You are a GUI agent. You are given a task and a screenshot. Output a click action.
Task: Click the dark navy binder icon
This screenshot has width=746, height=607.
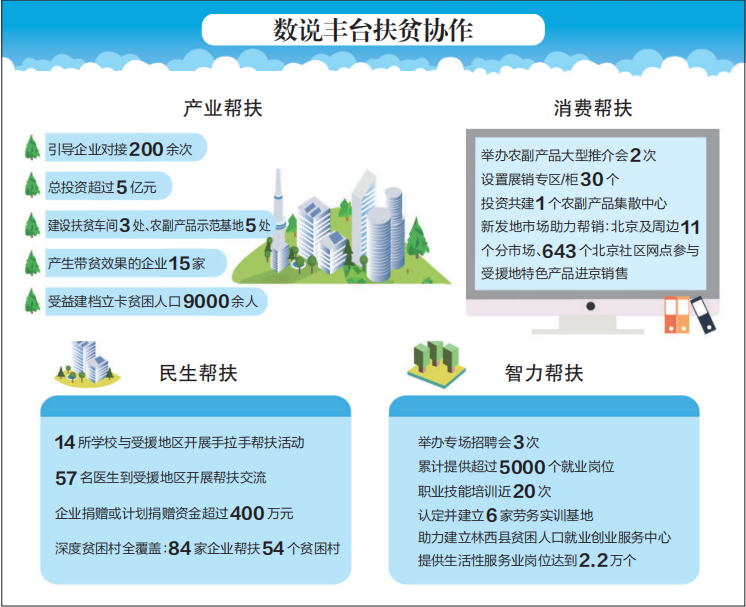[703, 314]
